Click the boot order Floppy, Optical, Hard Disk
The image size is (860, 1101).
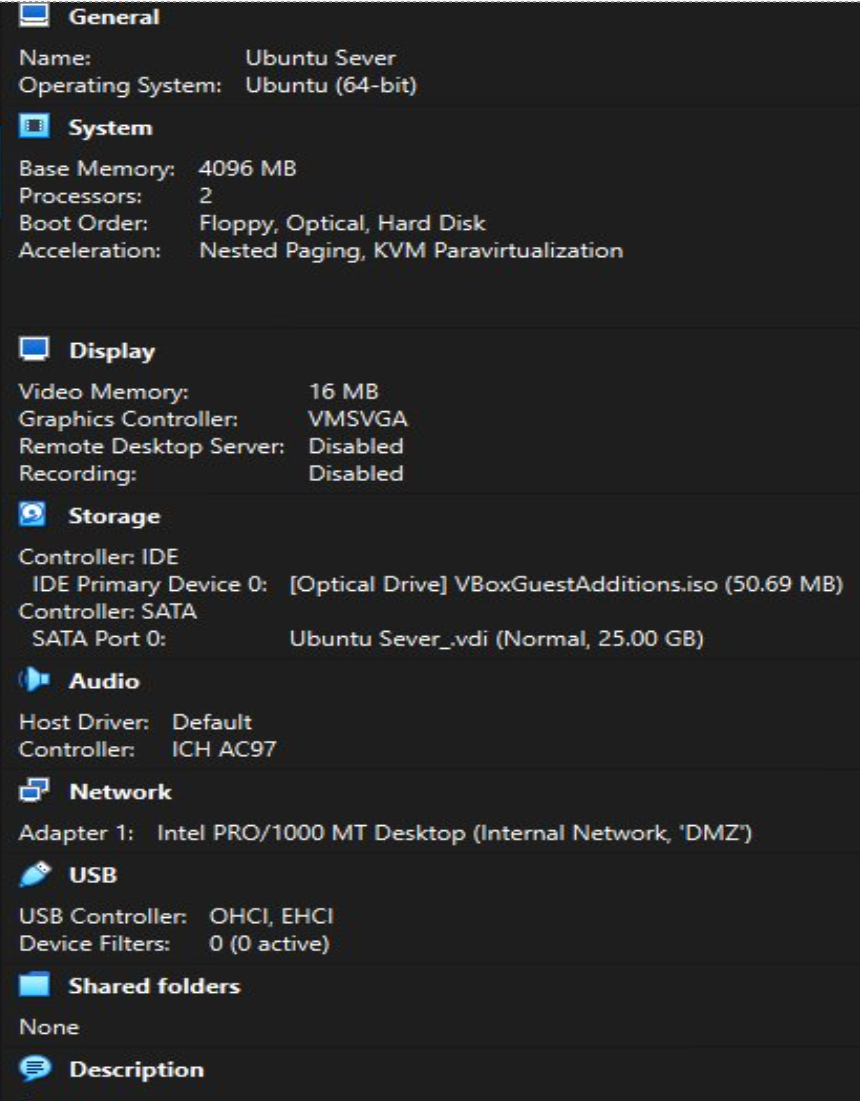tap(342, 223)
